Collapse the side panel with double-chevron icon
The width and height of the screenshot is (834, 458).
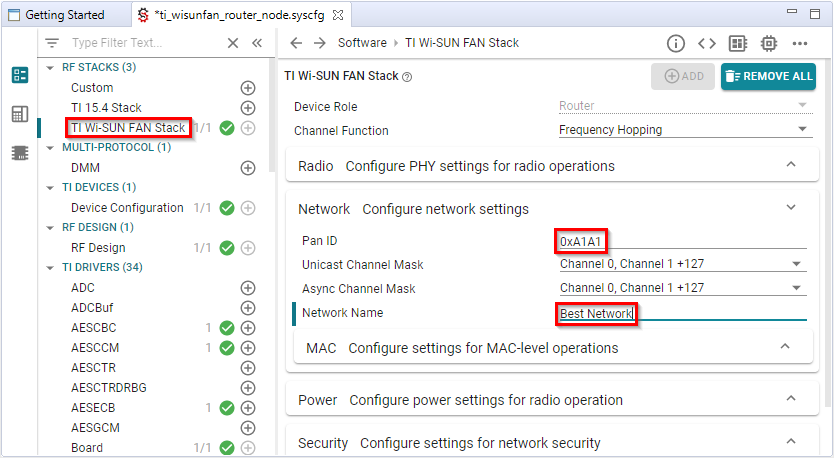coord(257,43)
